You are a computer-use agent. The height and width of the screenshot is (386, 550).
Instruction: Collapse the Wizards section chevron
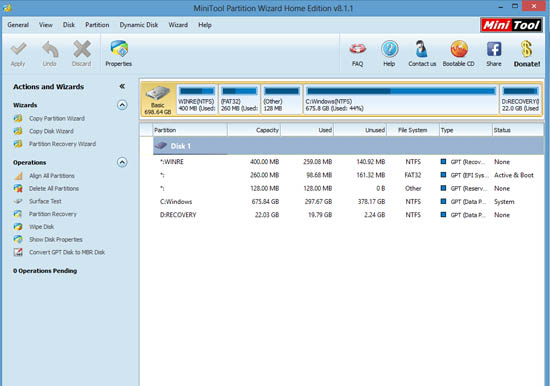(122, 105)
